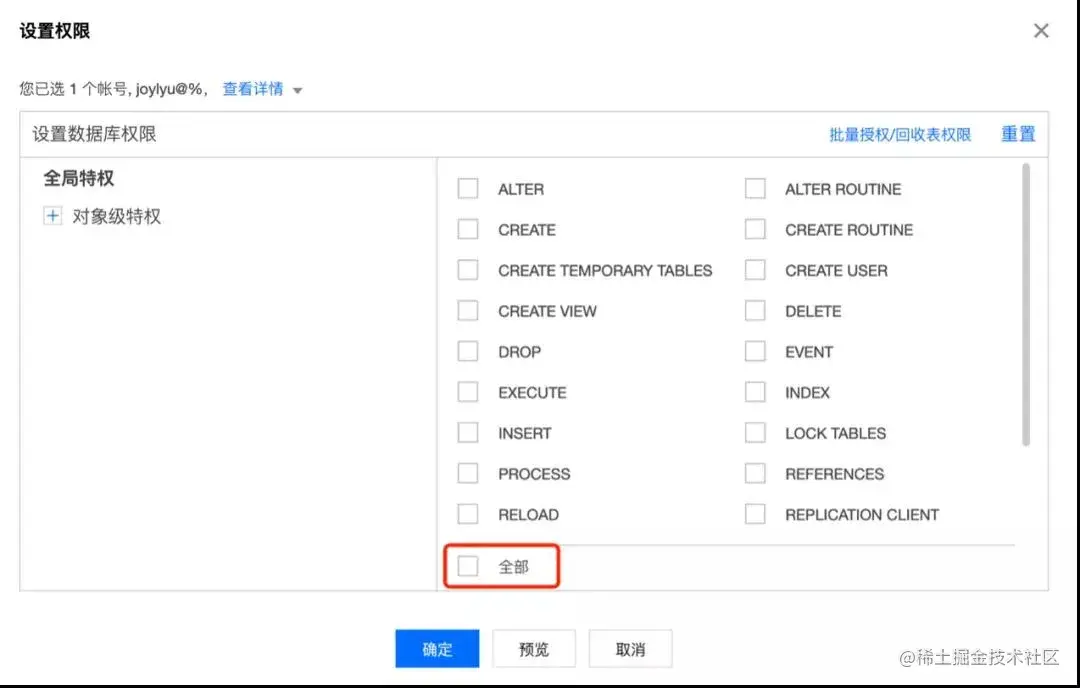Open the 查看详情 dropdown arrow

point(297,90)
